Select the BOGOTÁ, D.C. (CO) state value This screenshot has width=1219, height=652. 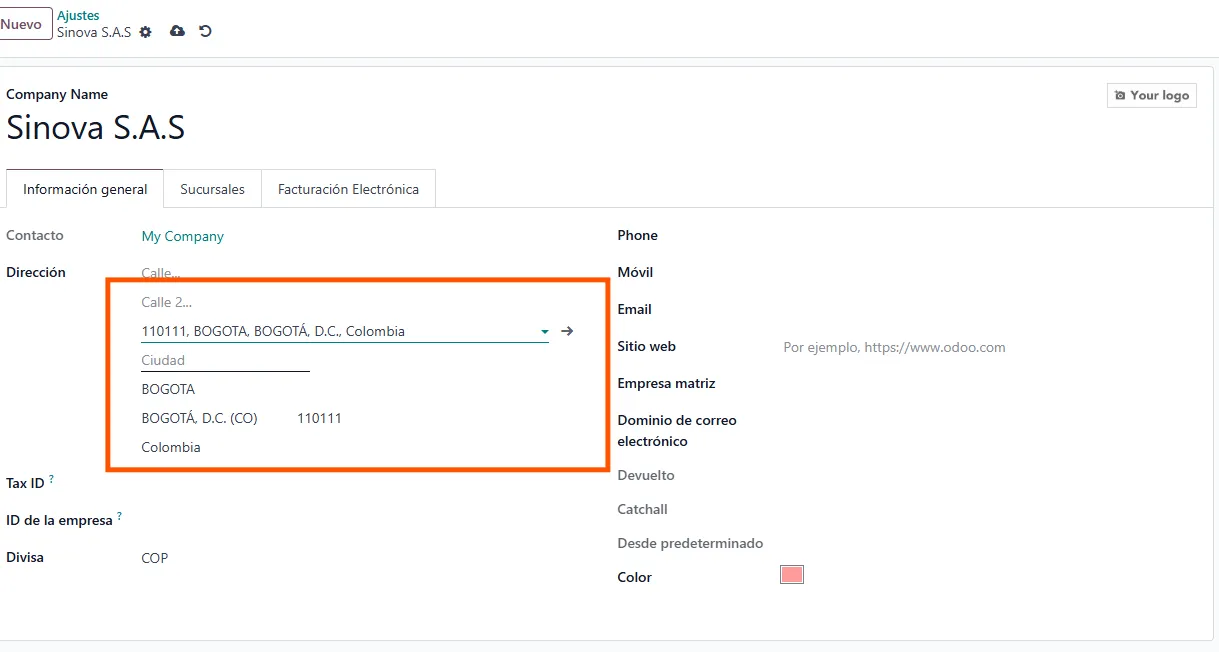click(x=200, y=418)
